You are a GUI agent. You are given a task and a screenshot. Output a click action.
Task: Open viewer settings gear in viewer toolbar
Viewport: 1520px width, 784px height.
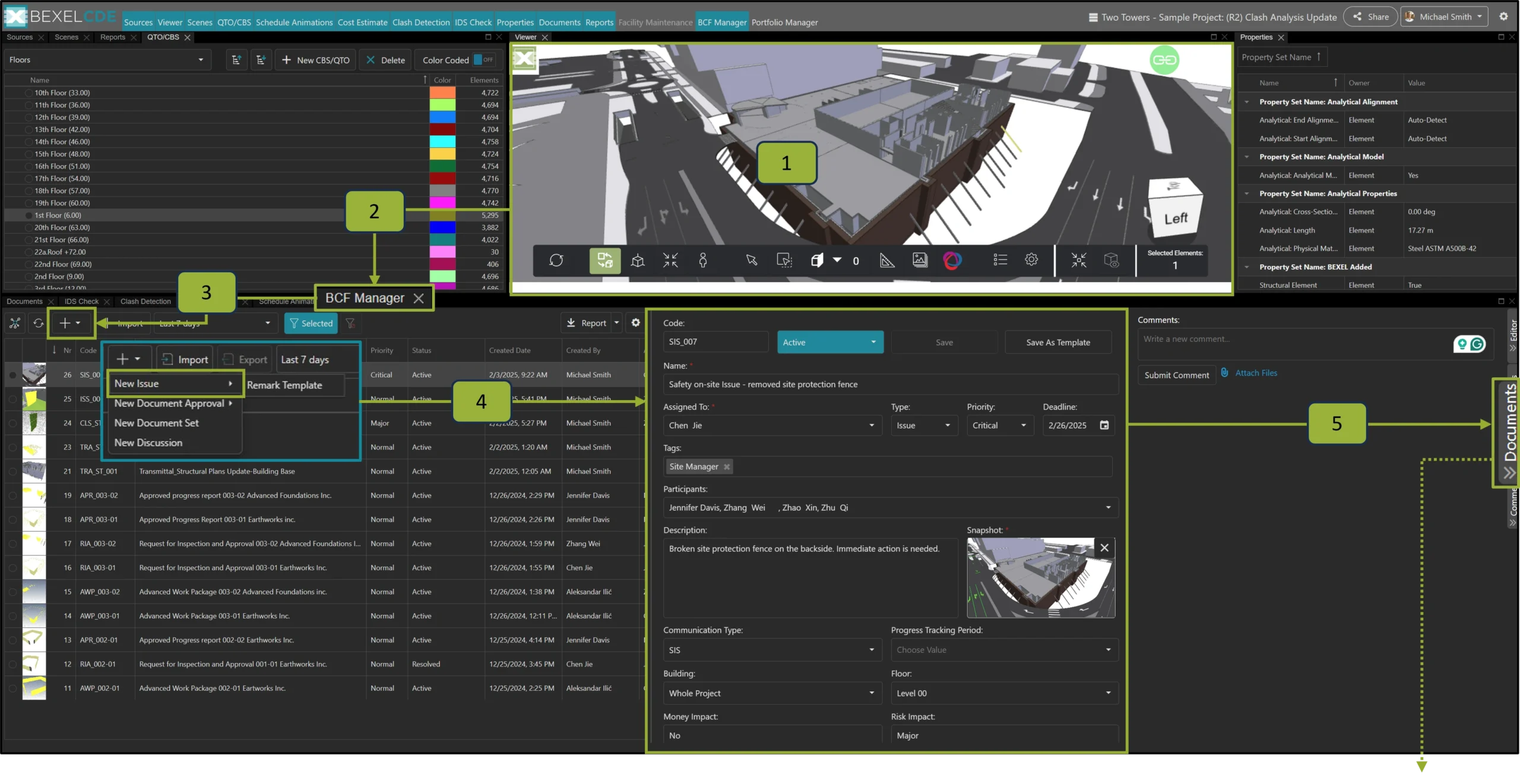click(x=1031, y=260)
